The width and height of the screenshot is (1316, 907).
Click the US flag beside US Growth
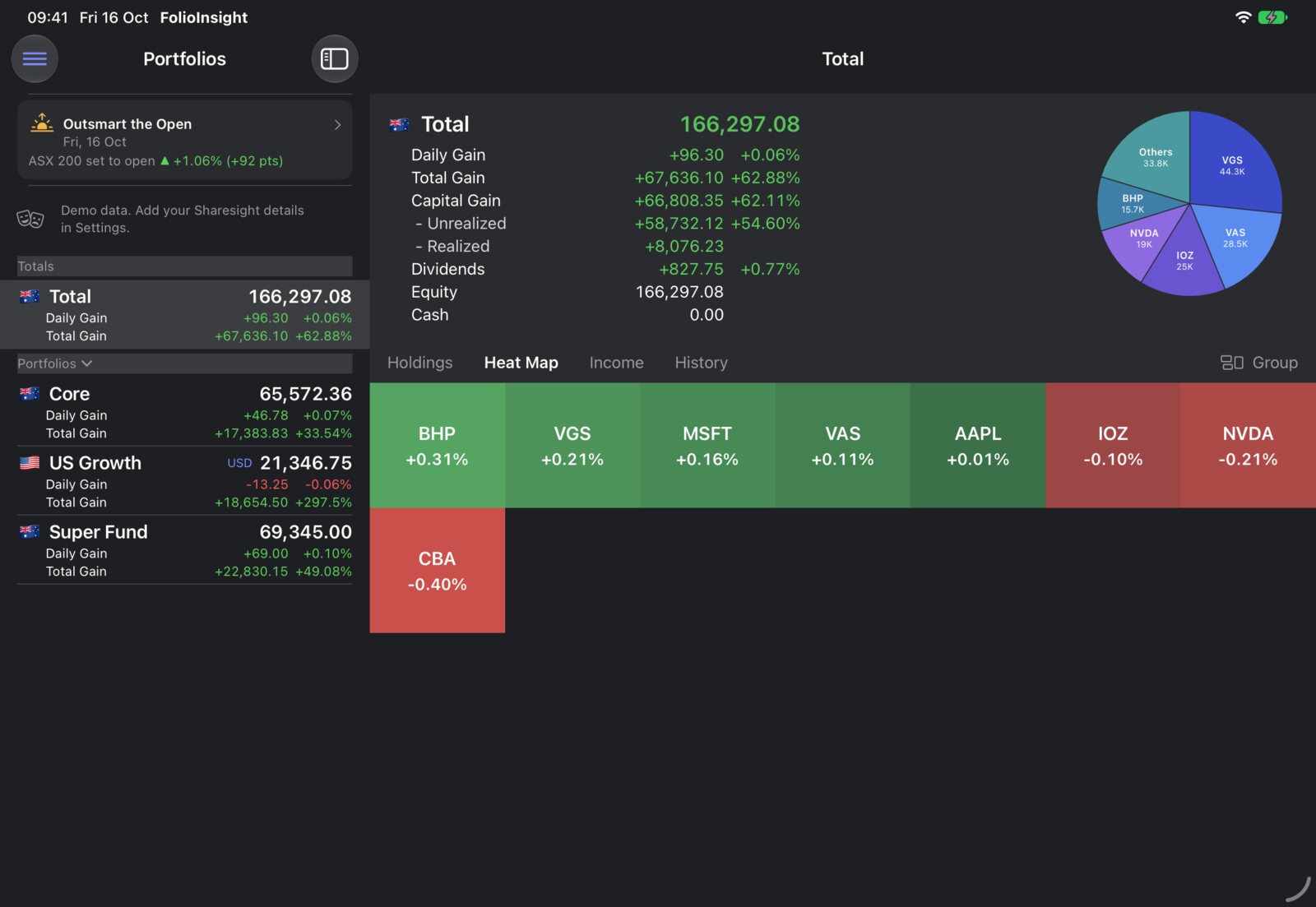30,463
